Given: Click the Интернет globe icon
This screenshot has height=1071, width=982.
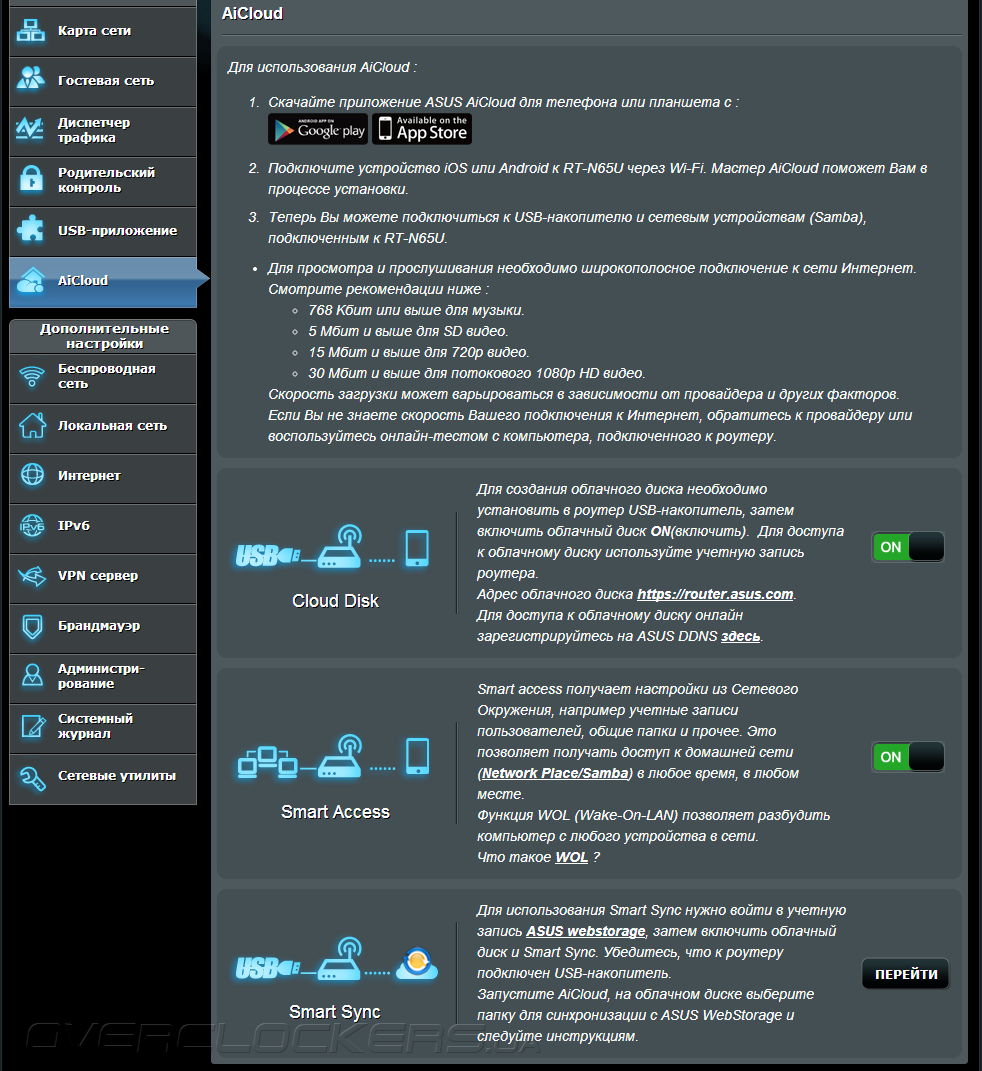Looking at the screenshot, I should point(32,475).
